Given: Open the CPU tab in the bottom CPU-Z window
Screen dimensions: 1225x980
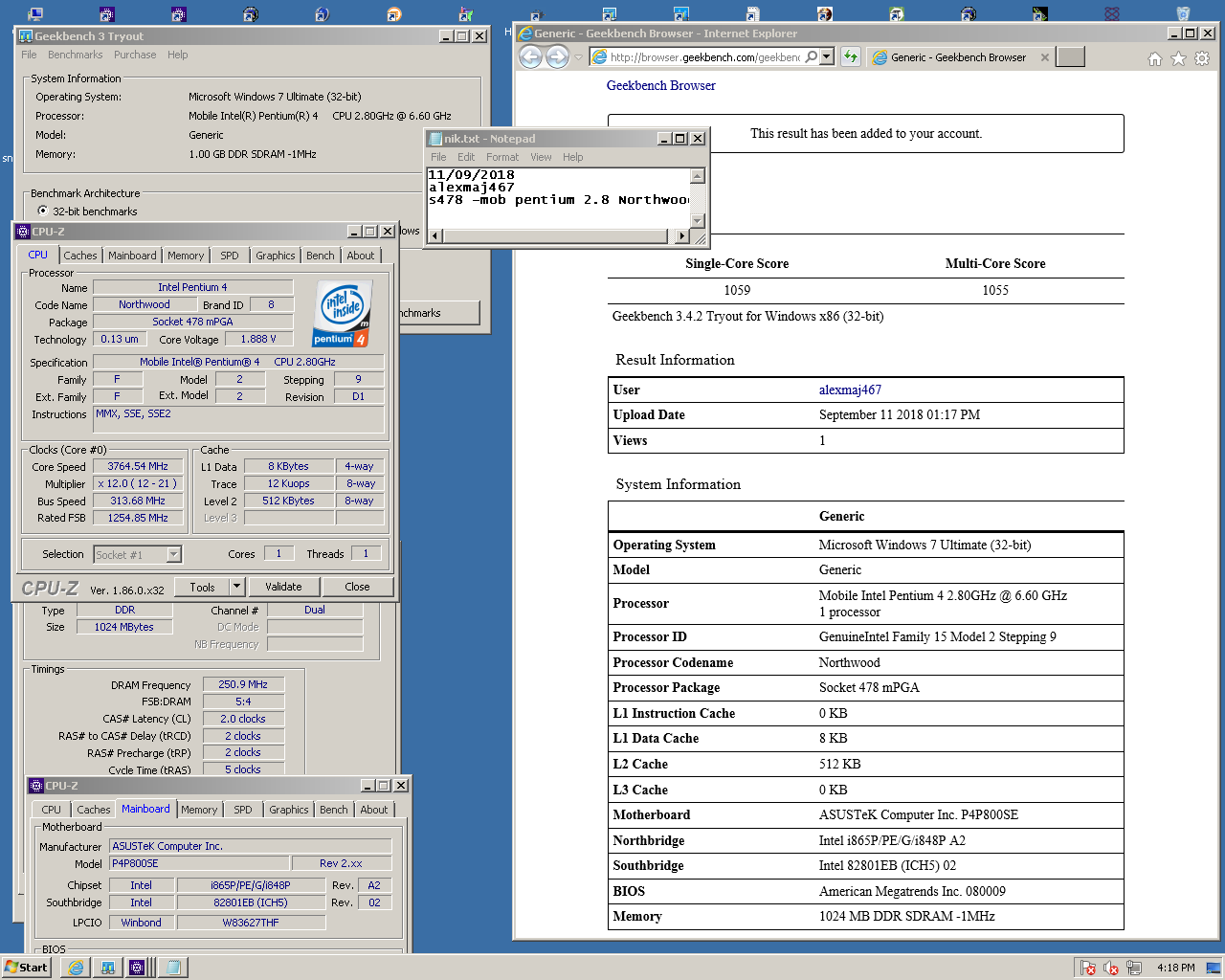Looking at the screenshot, I should 52,810.
